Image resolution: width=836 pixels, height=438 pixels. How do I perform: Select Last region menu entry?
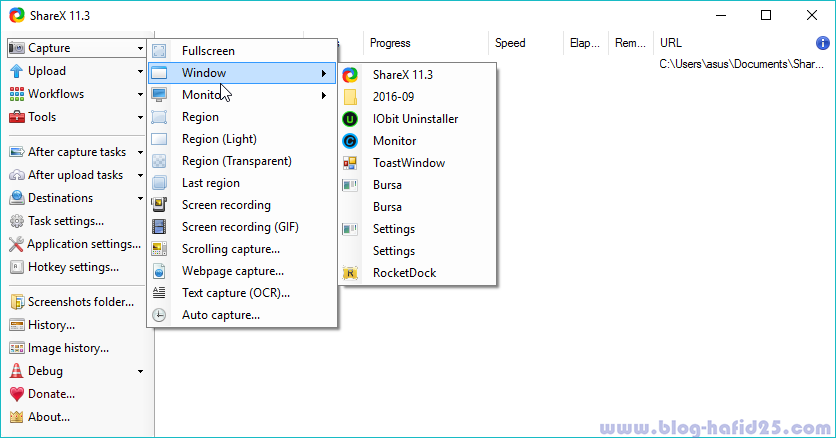pos(242,183)
